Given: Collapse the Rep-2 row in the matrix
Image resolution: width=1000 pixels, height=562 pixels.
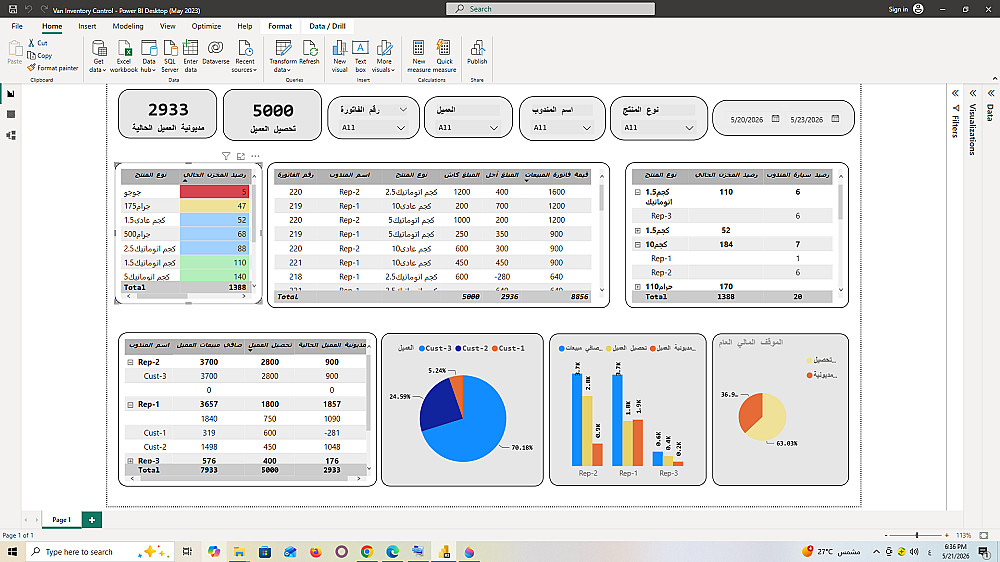Looking at the screenshot, I should click(x=130, y=362).
